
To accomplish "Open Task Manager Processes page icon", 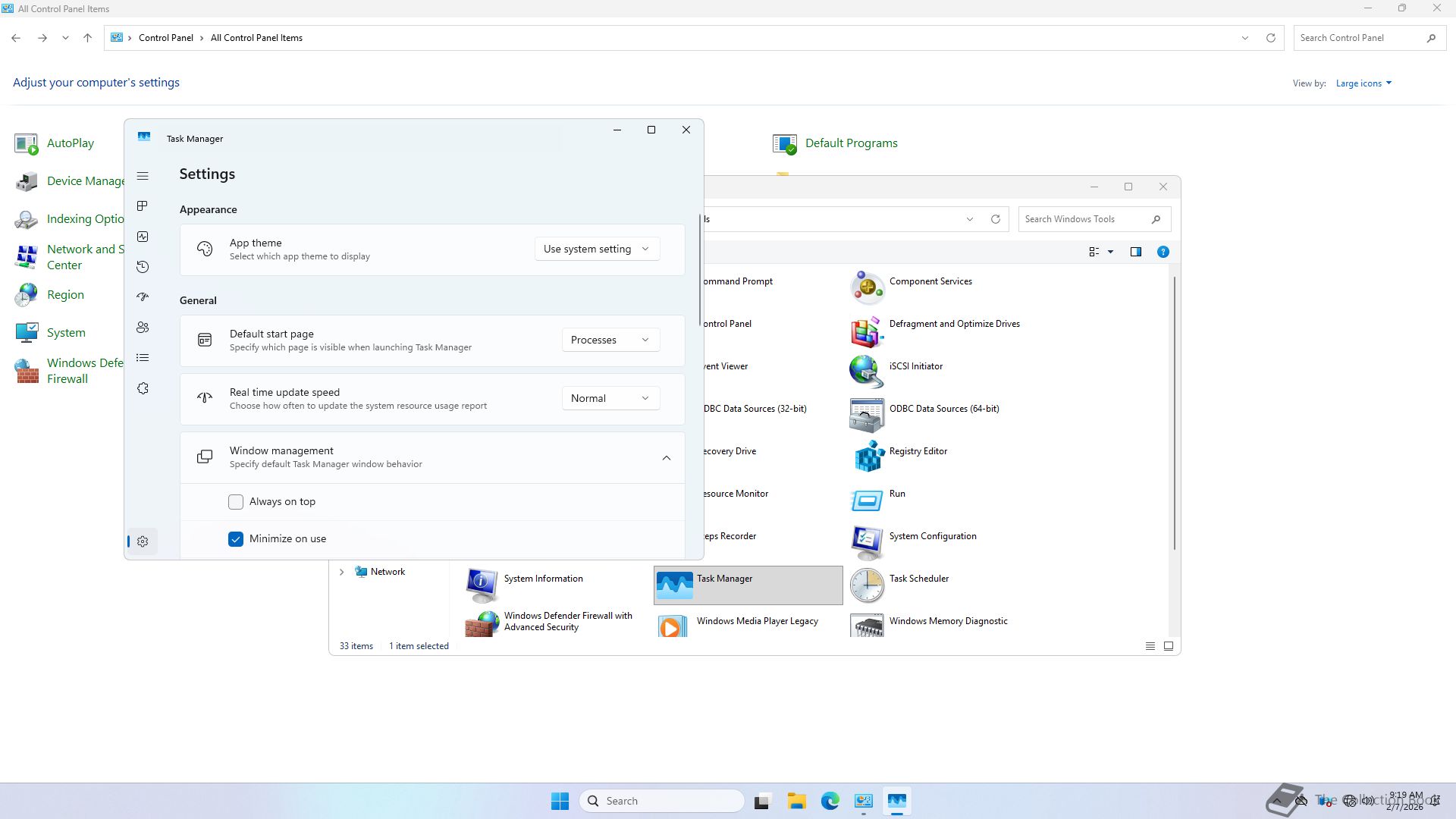I will pos(143,206).
